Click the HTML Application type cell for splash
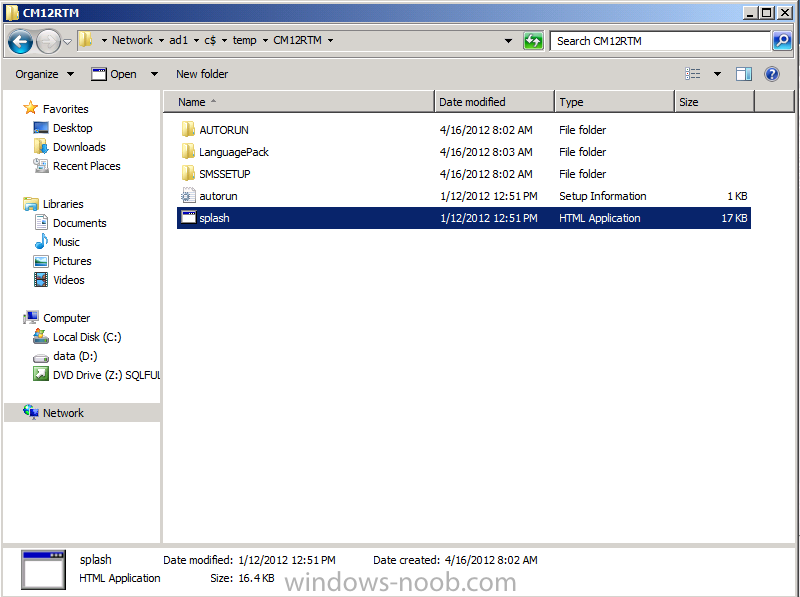800x597 pixels. (599, 218)
